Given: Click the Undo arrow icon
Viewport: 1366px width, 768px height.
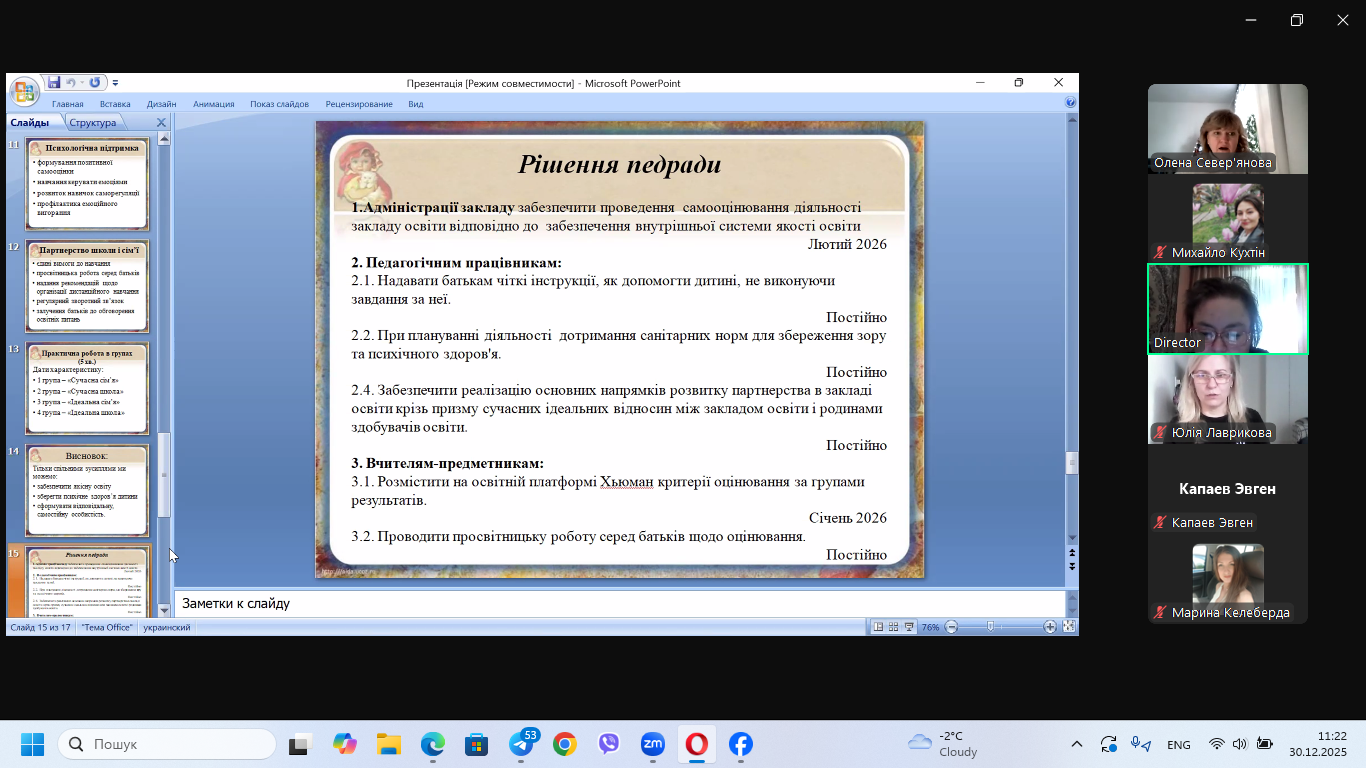Looking at the screenshot, I should pos(72,83).
